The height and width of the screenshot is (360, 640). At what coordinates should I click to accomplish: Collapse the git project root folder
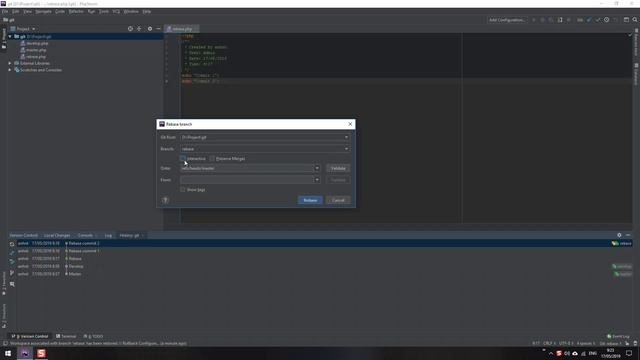(10, 36)
